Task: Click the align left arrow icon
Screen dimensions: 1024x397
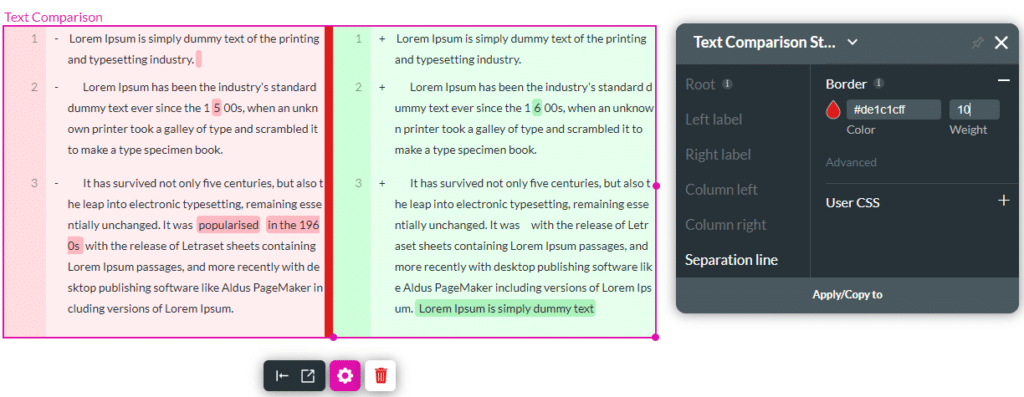Action: click(282, 375)
